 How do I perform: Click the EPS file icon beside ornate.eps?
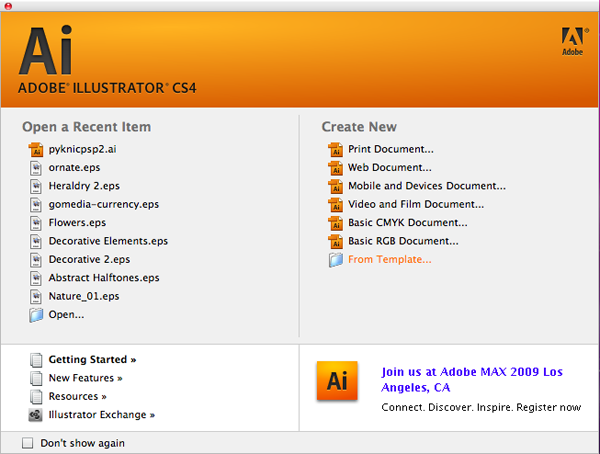[x=36, y=168]
